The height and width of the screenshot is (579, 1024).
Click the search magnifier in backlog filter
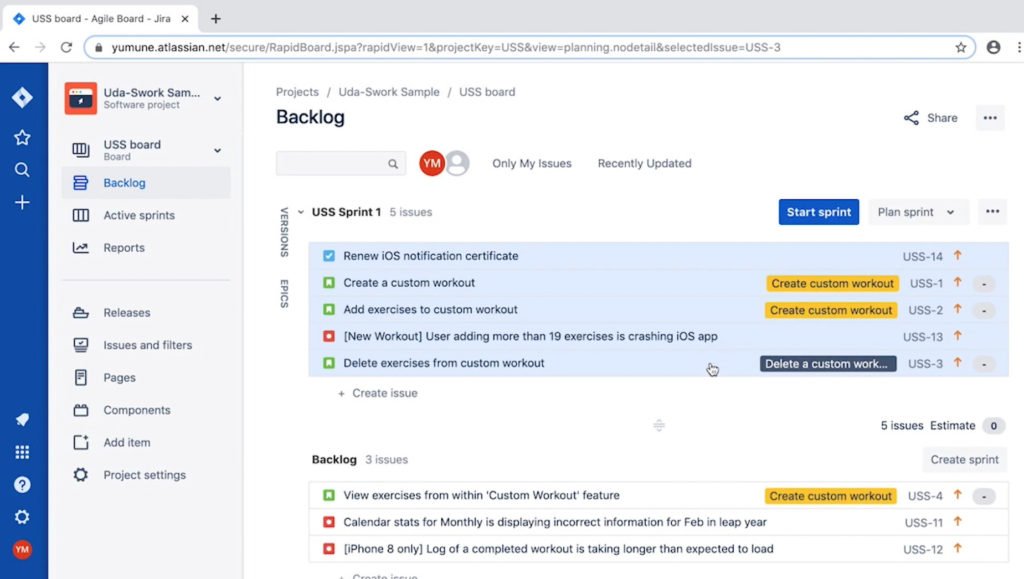click(392, 164)
